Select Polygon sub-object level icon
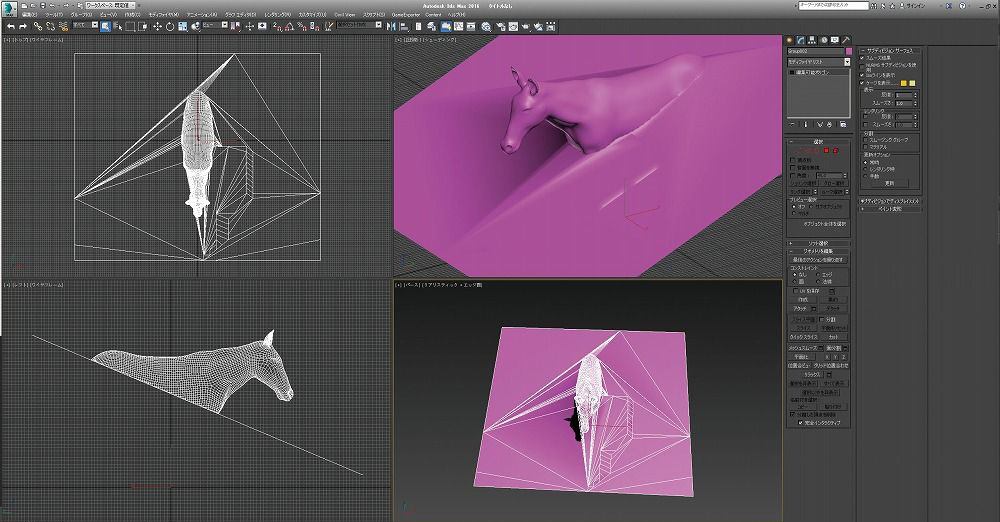 pos(827,151)
